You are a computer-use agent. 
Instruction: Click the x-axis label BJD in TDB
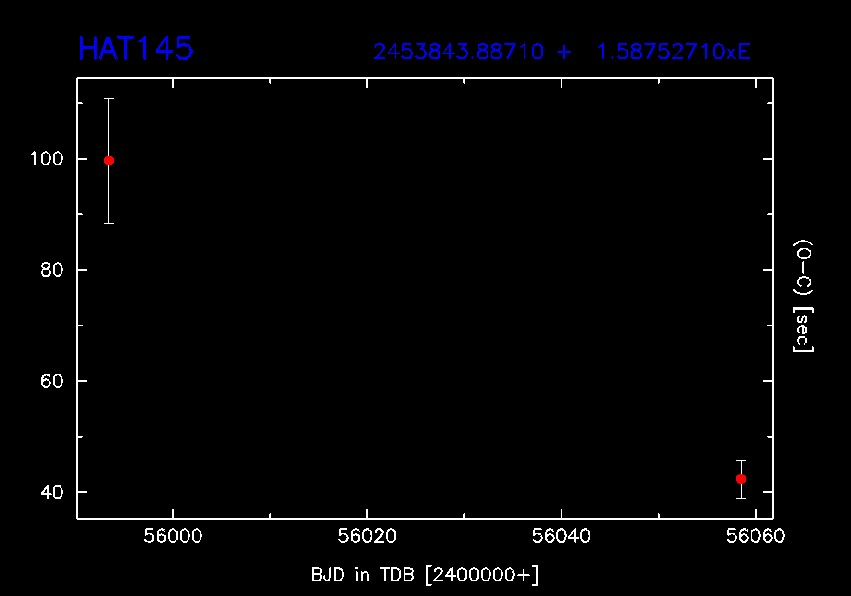[424, 573]
